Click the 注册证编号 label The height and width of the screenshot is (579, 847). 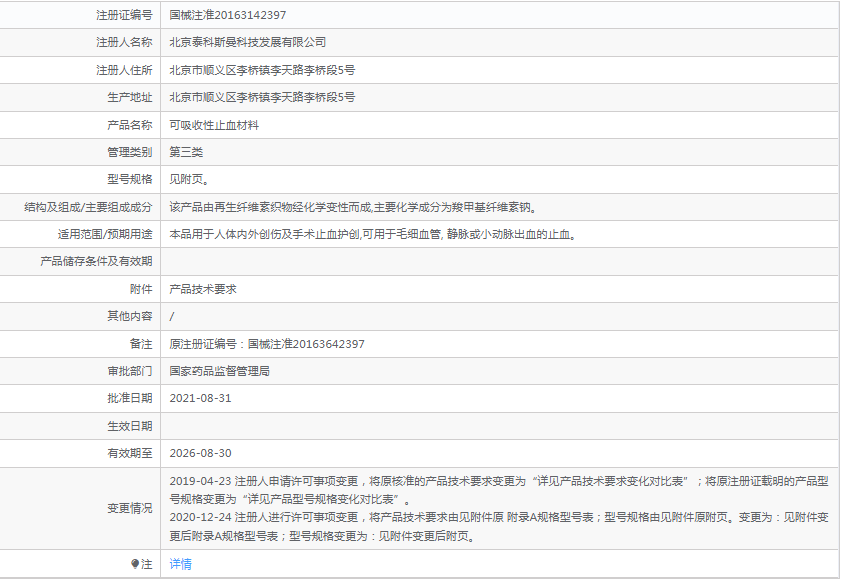pos(124,15)
